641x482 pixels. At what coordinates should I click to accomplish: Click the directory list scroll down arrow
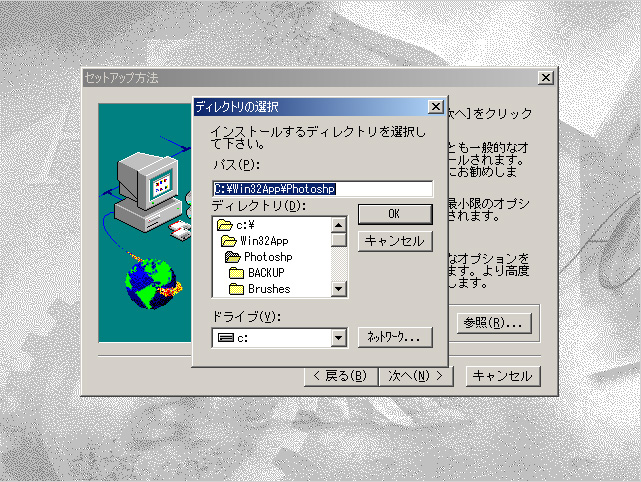pyautogui.click(x=338, y=289)
